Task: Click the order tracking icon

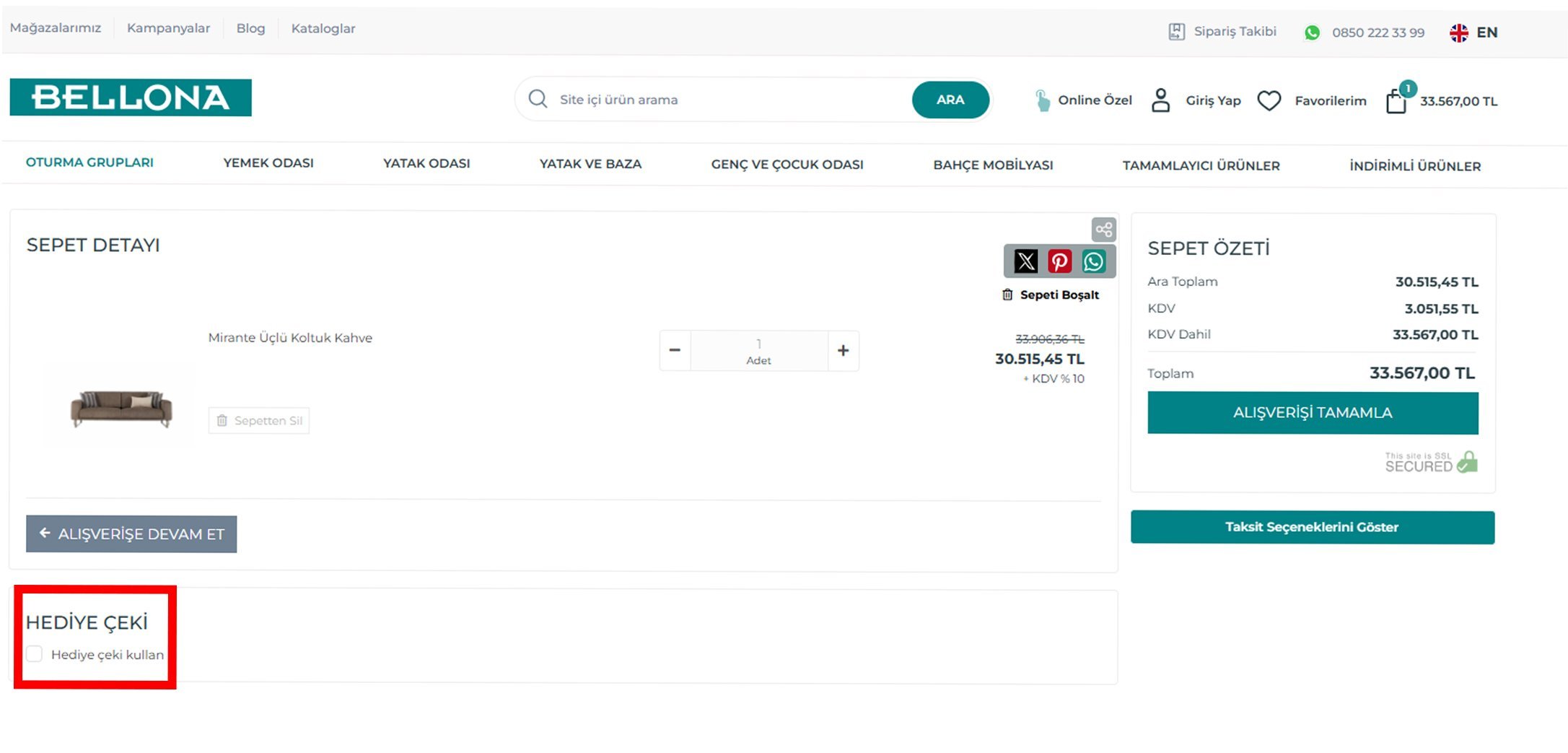Action: [x=1176, y=32]
